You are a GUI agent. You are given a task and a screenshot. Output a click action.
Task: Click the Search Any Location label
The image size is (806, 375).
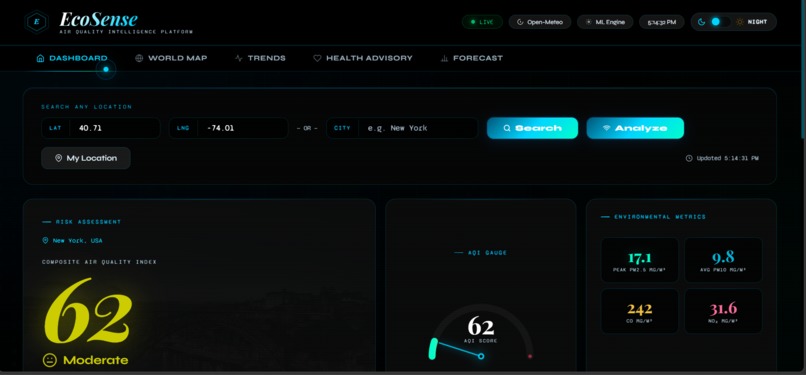[86, 107]
